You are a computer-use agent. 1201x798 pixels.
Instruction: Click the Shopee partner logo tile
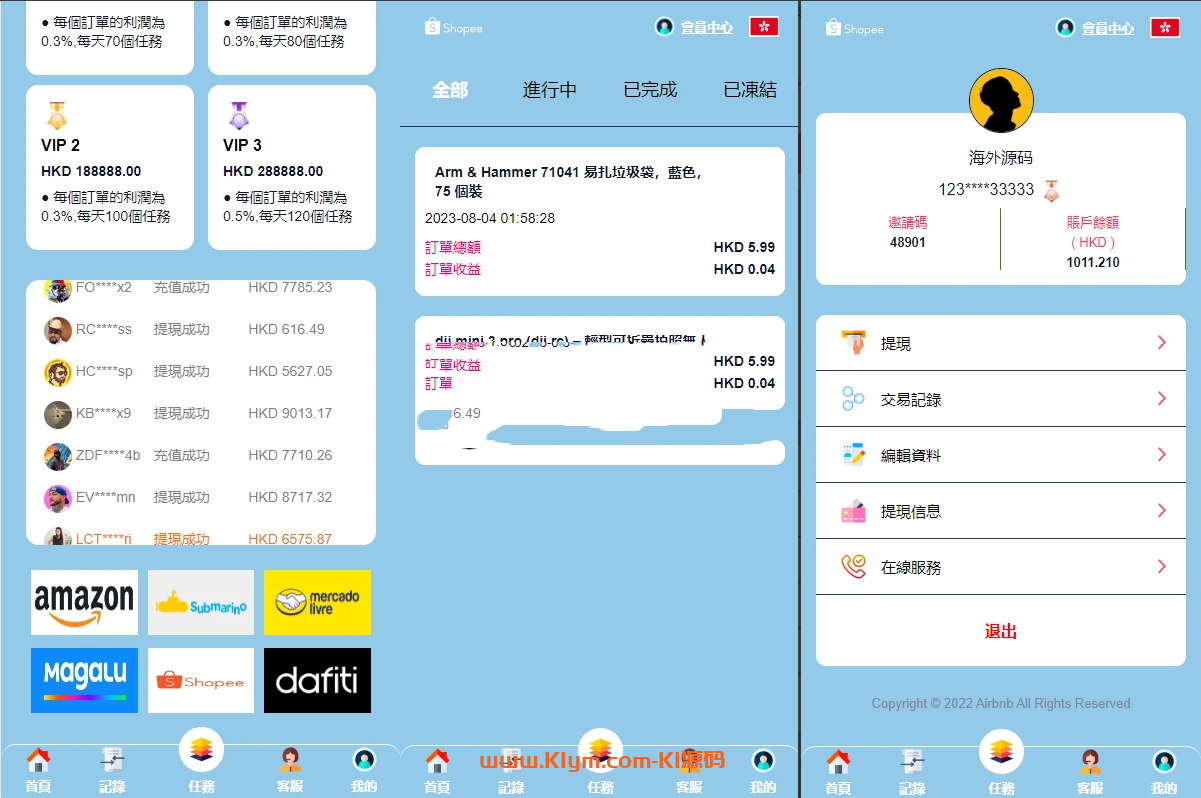[x=201, y=680]
